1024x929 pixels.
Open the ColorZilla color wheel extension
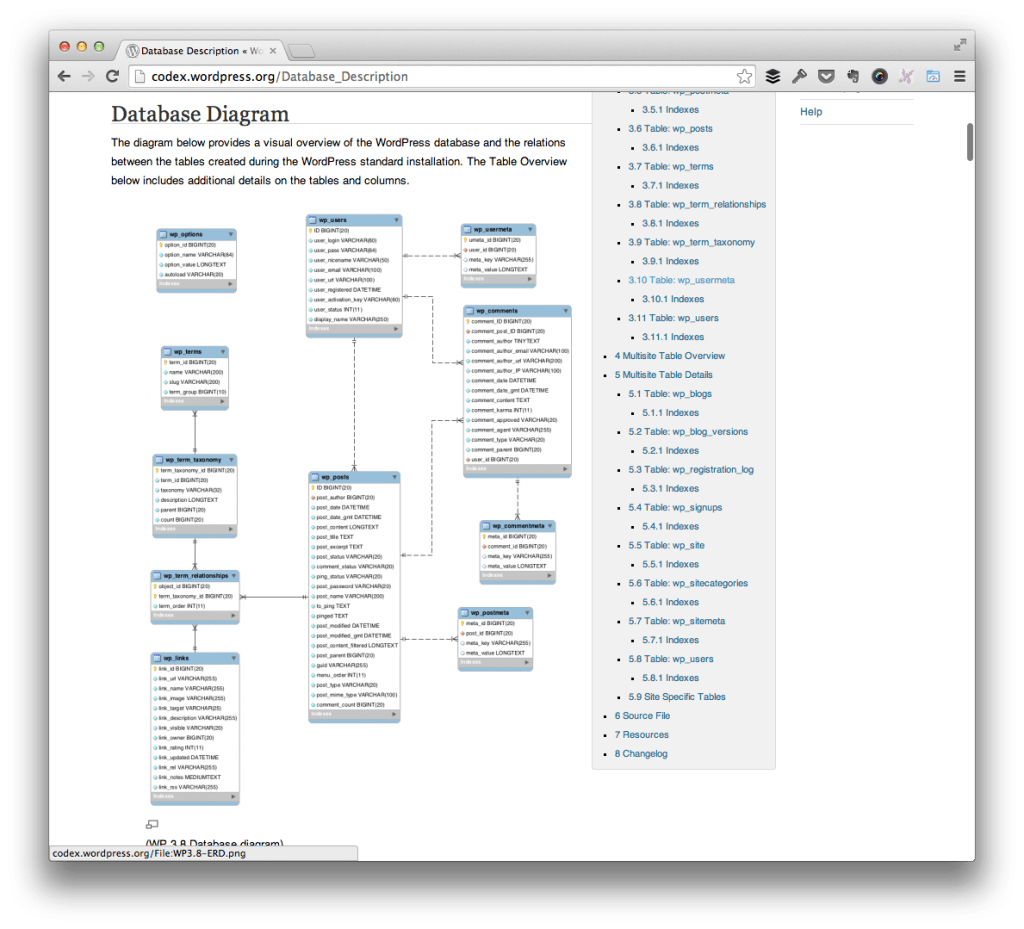[x=880, y=75]
